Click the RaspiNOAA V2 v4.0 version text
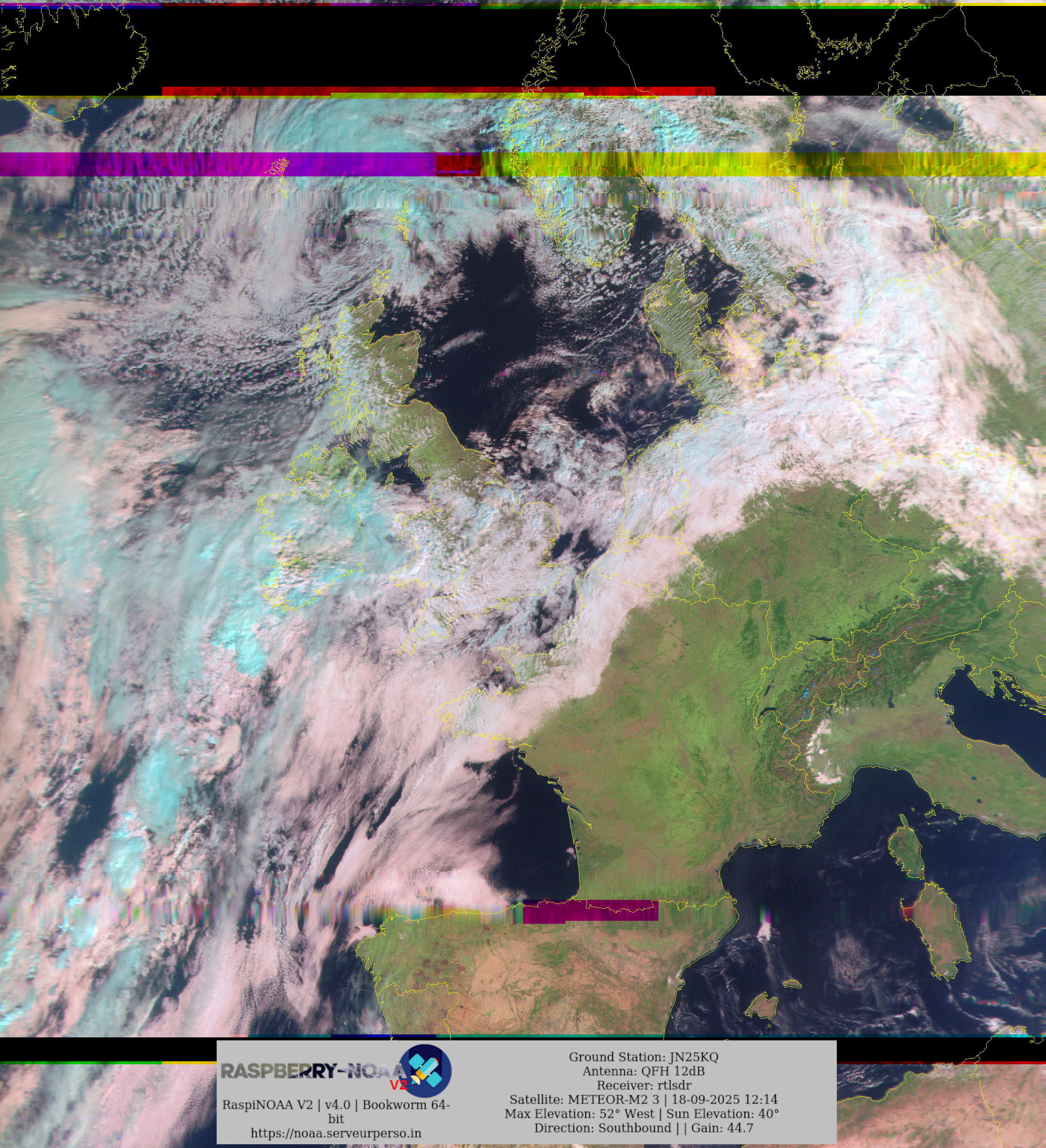 [336, 1105]
